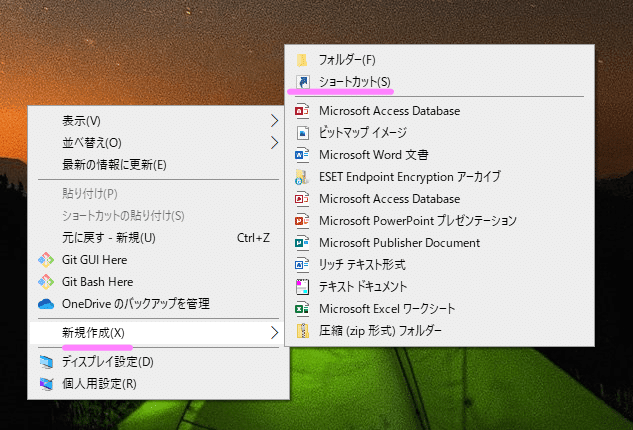The width and height of the screenshot is (633, 430).
Task: Click the Git Bash Here label
Action: click(97, 281)
